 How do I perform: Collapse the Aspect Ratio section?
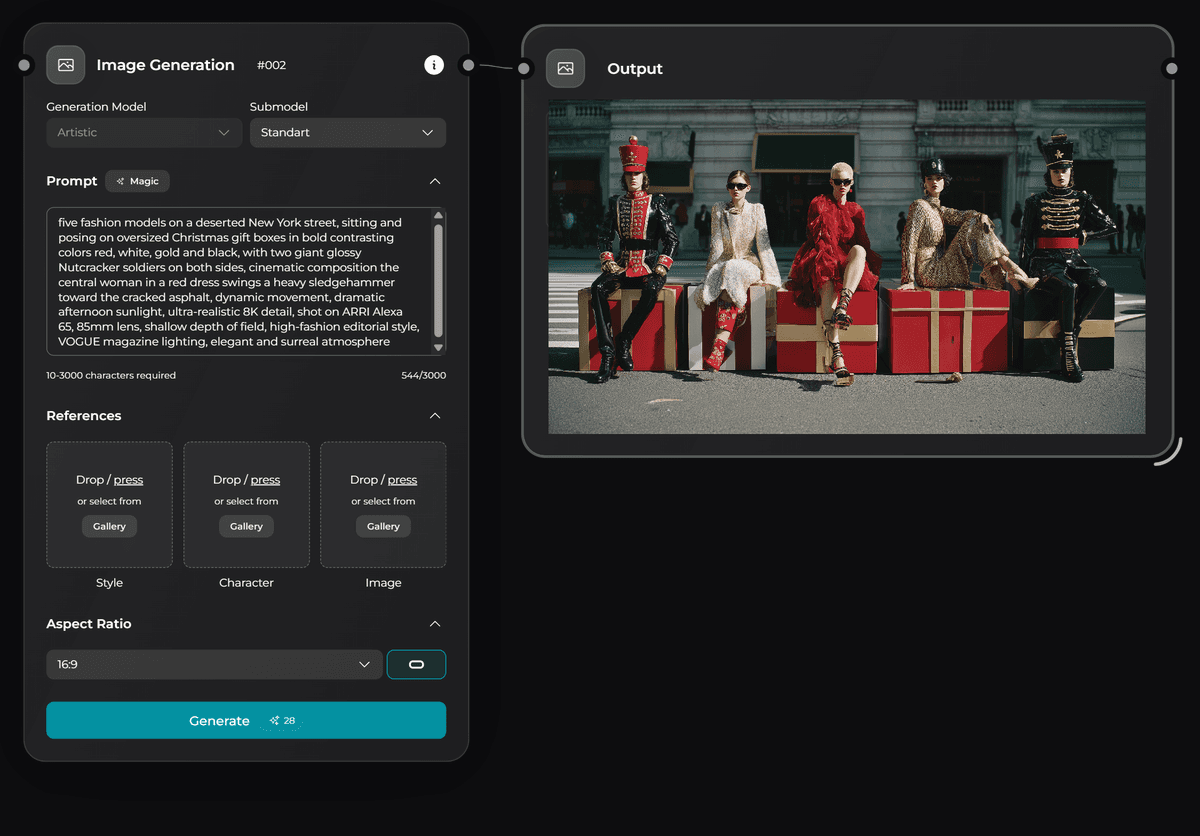point(435,624)
